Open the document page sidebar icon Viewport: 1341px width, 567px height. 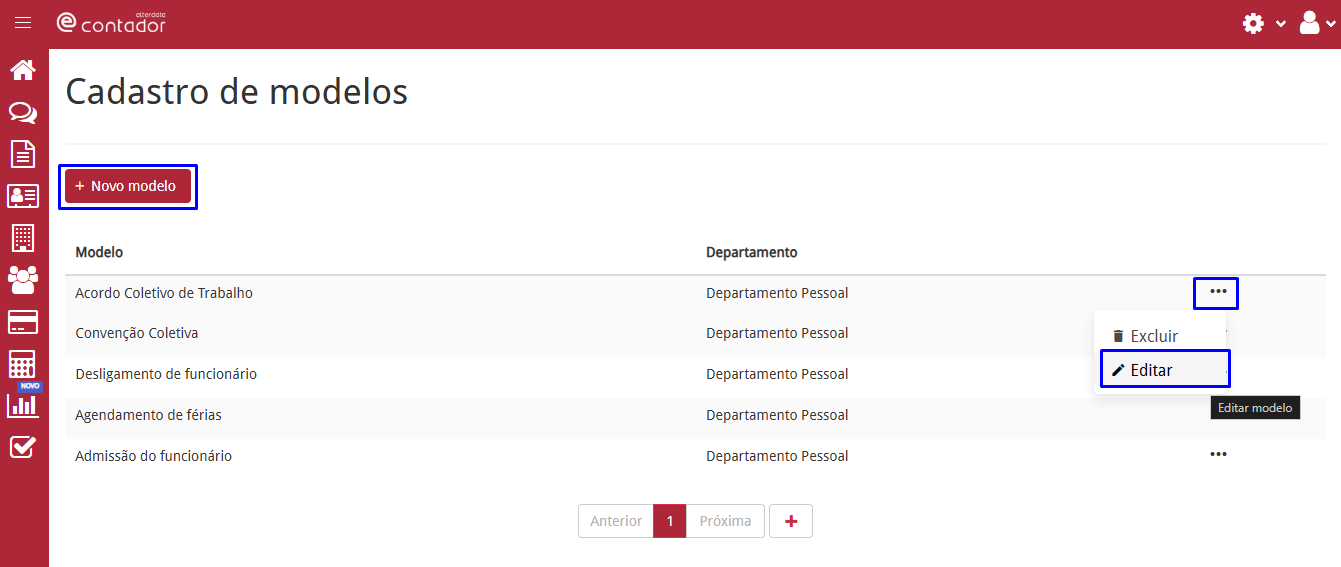tap(23, 154)
